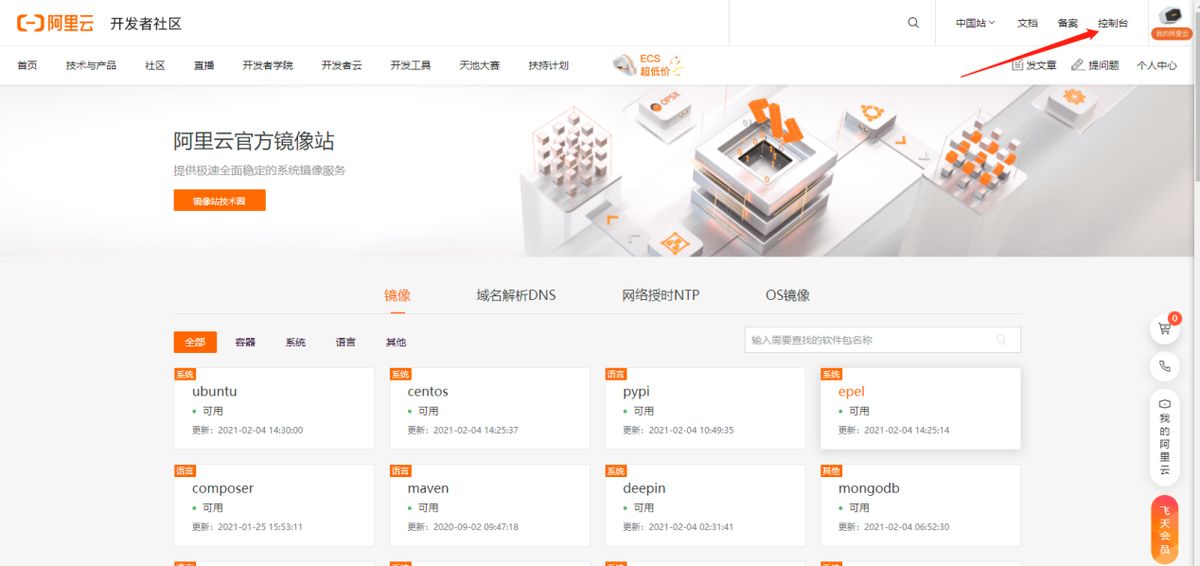The height and width of the screenshot is (566, 1200).
Task: Open the 社区 nav item
Action: point(155,65)
